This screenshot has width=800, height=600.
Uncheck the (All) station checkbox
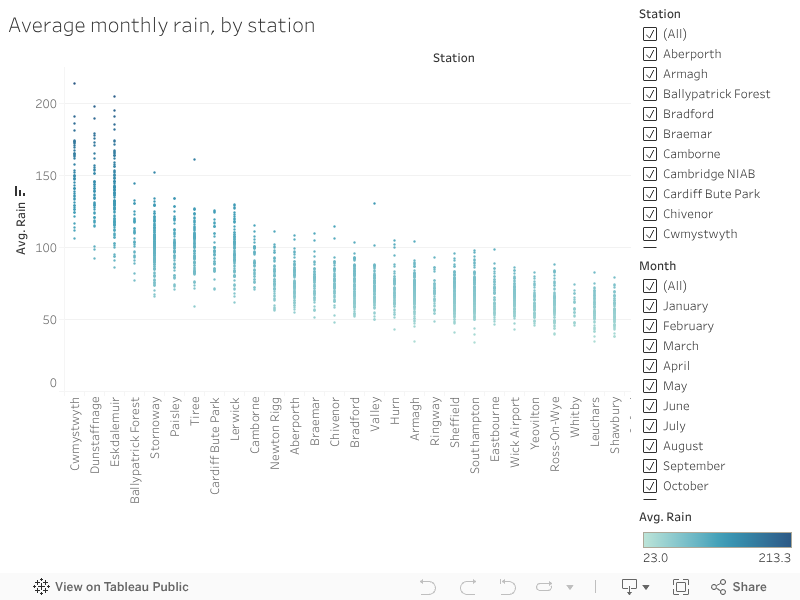pos(649,34)
